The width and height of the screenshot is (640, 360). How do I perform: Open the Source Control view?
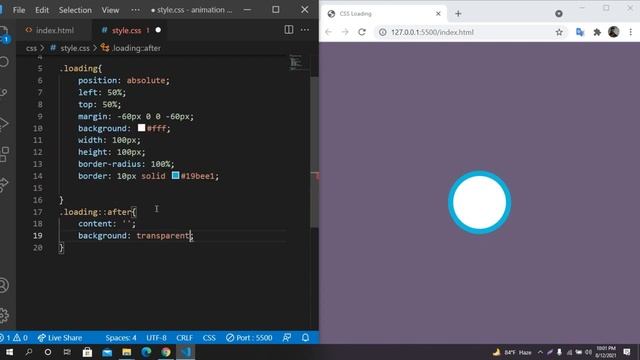point(4,93)
